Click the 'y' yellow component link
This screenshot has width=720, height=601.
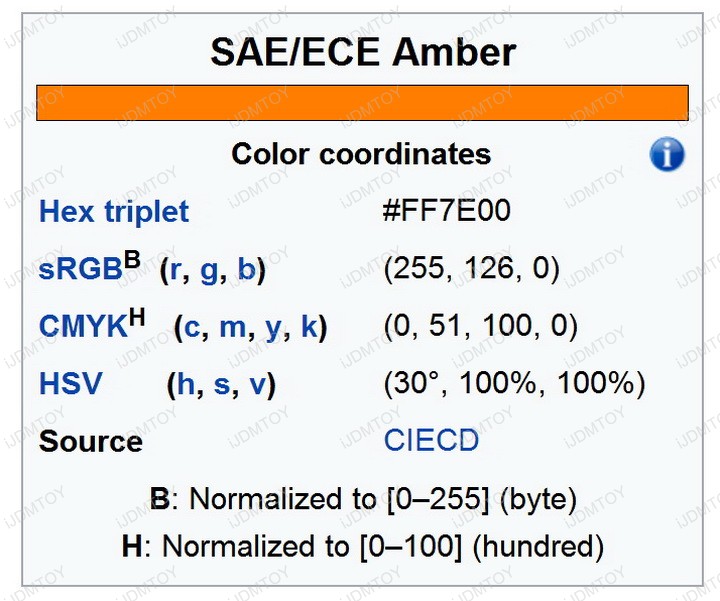tap(274, 330)
